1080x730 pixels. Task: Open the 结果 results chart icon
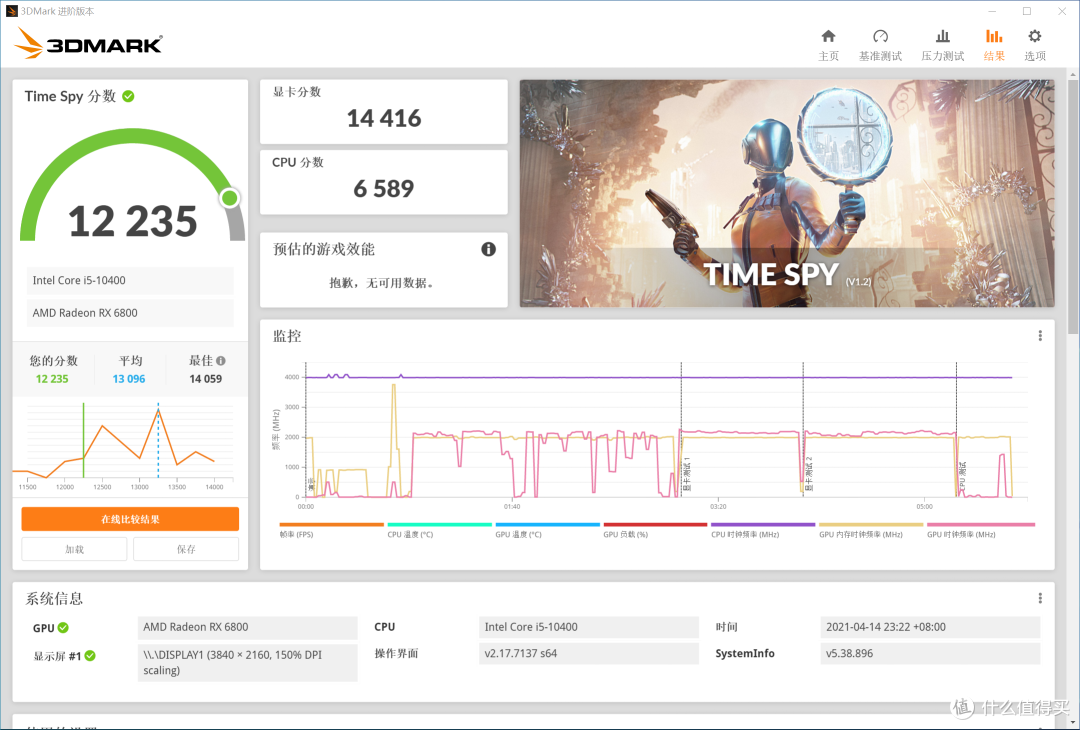pyautogui.click(x=994, y=36)
